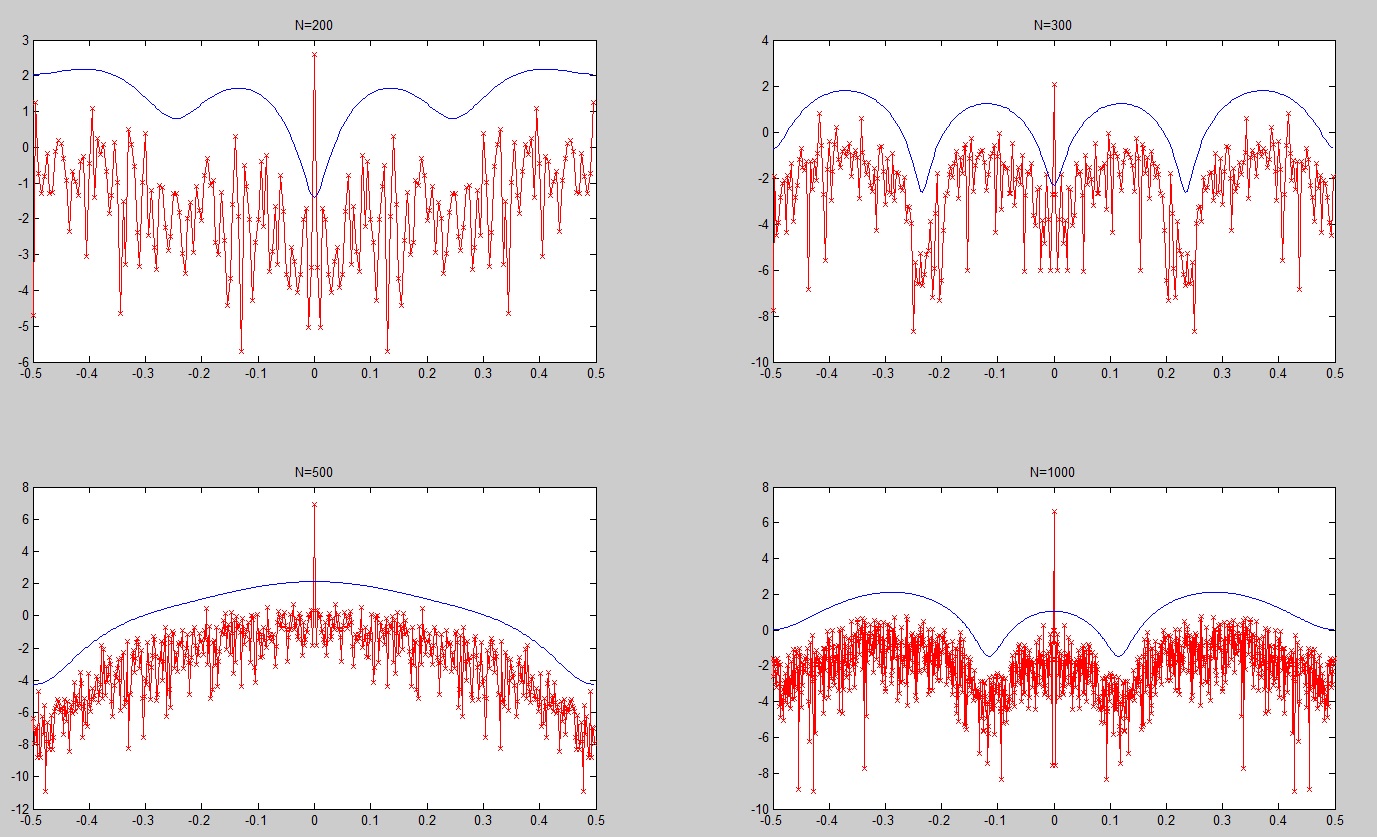Click the N=300 subplot title
The height and width of the screenshot is (837, 1377).
point(1053,25)
